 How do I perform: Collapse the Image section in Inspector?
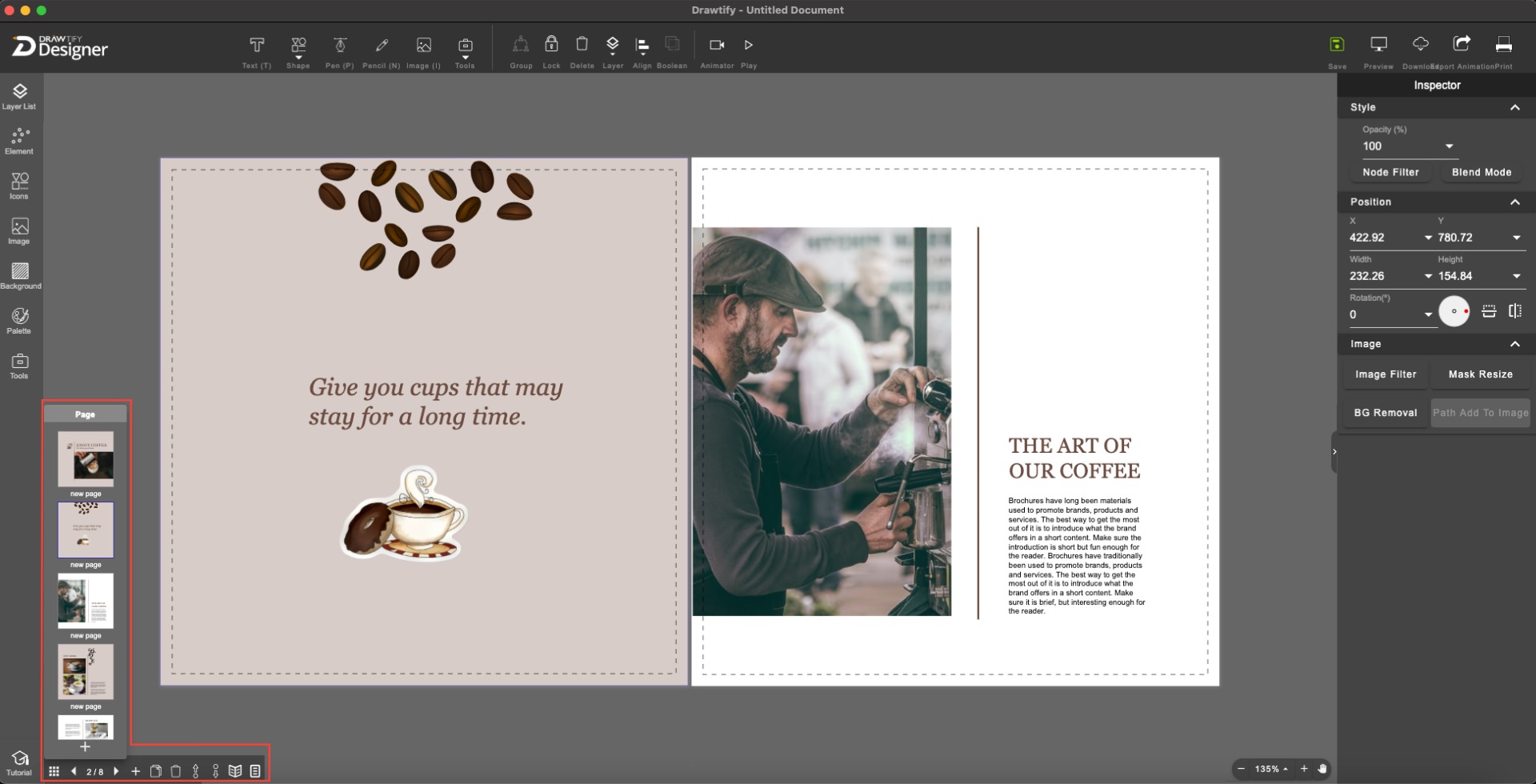click(1514, 344)
